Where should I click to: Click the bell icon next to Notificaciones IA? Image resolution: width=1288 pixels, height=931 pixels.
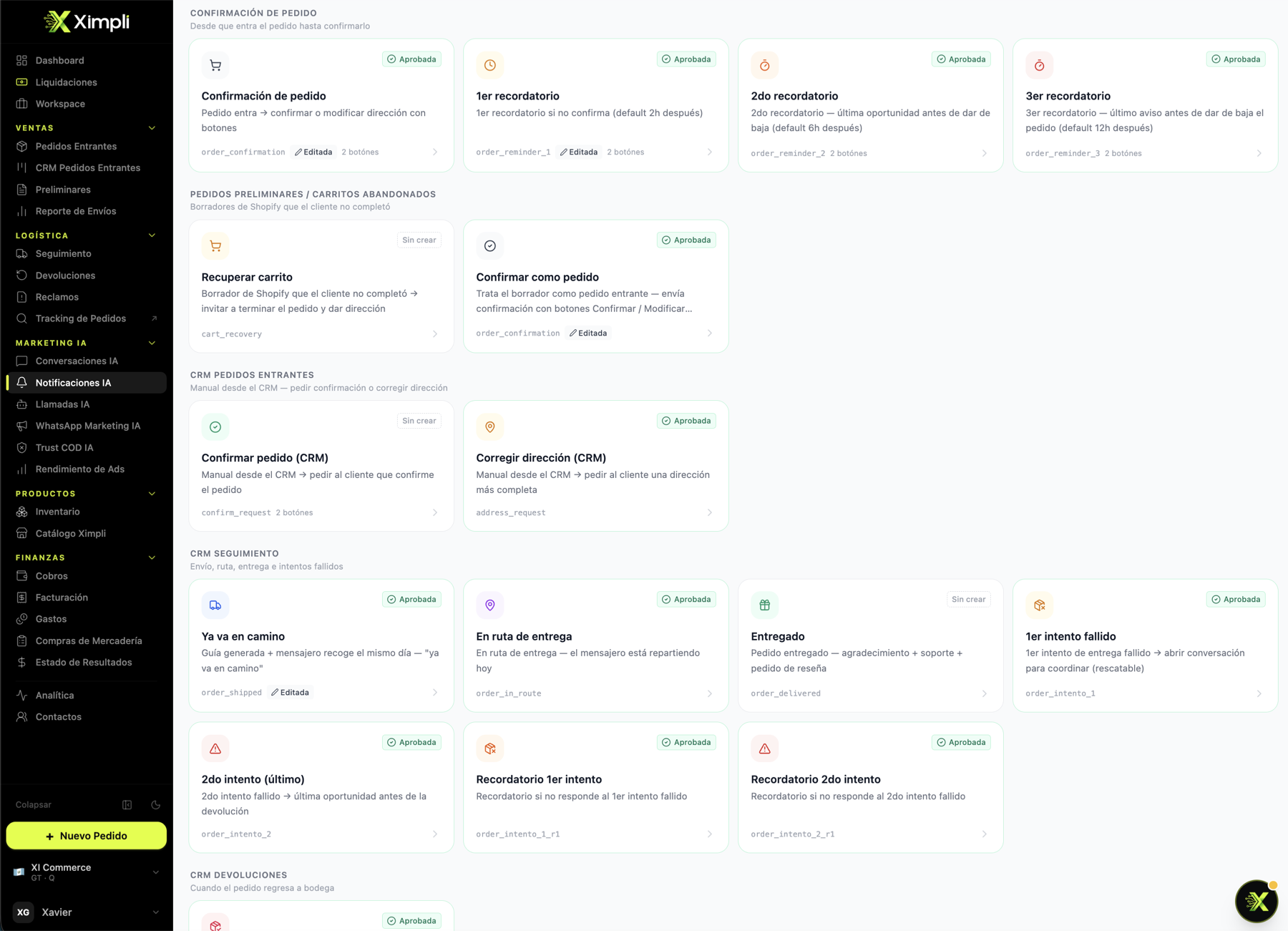22,383
